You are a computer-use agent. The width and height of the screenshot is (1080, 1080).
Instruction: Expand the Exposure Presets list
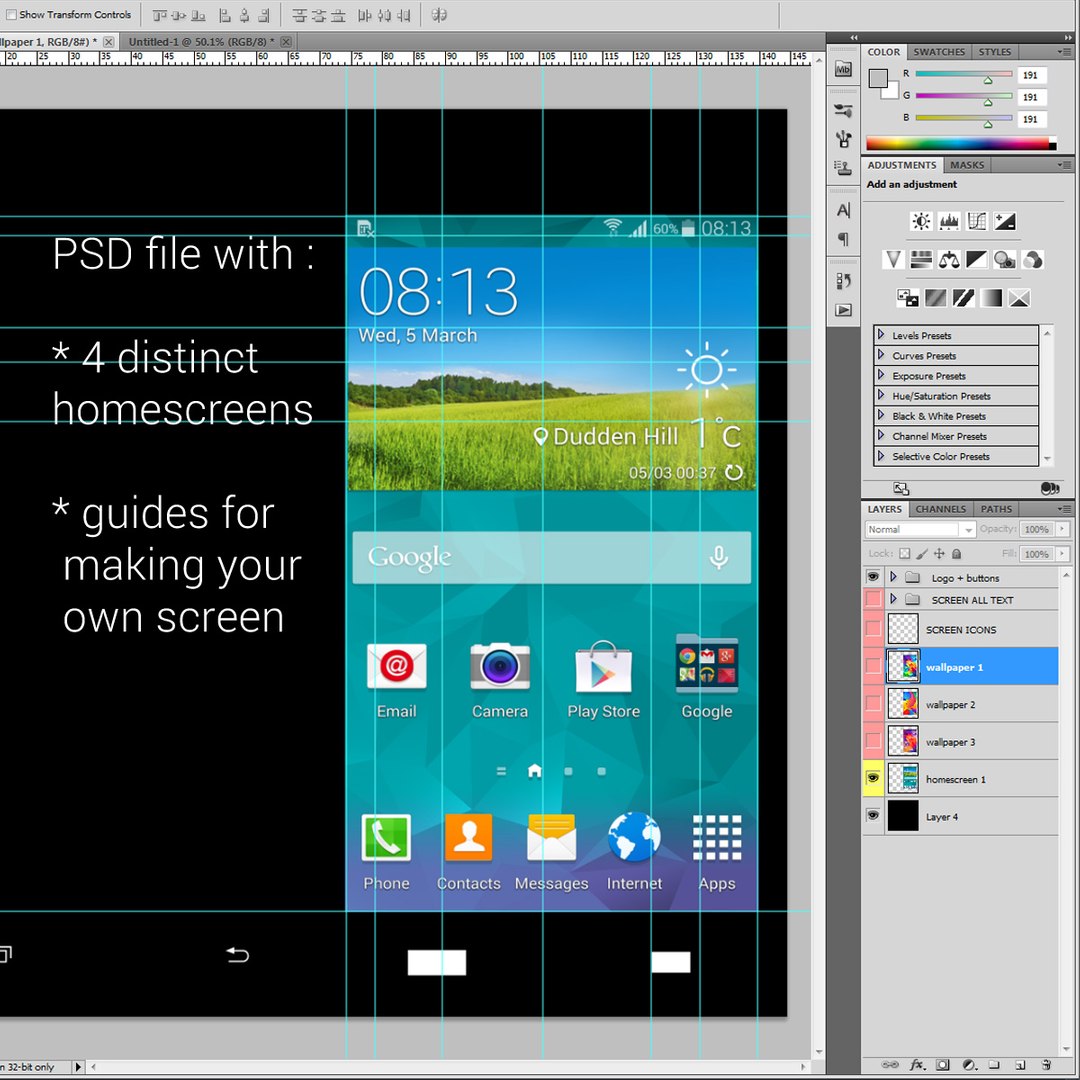(881, 375)
